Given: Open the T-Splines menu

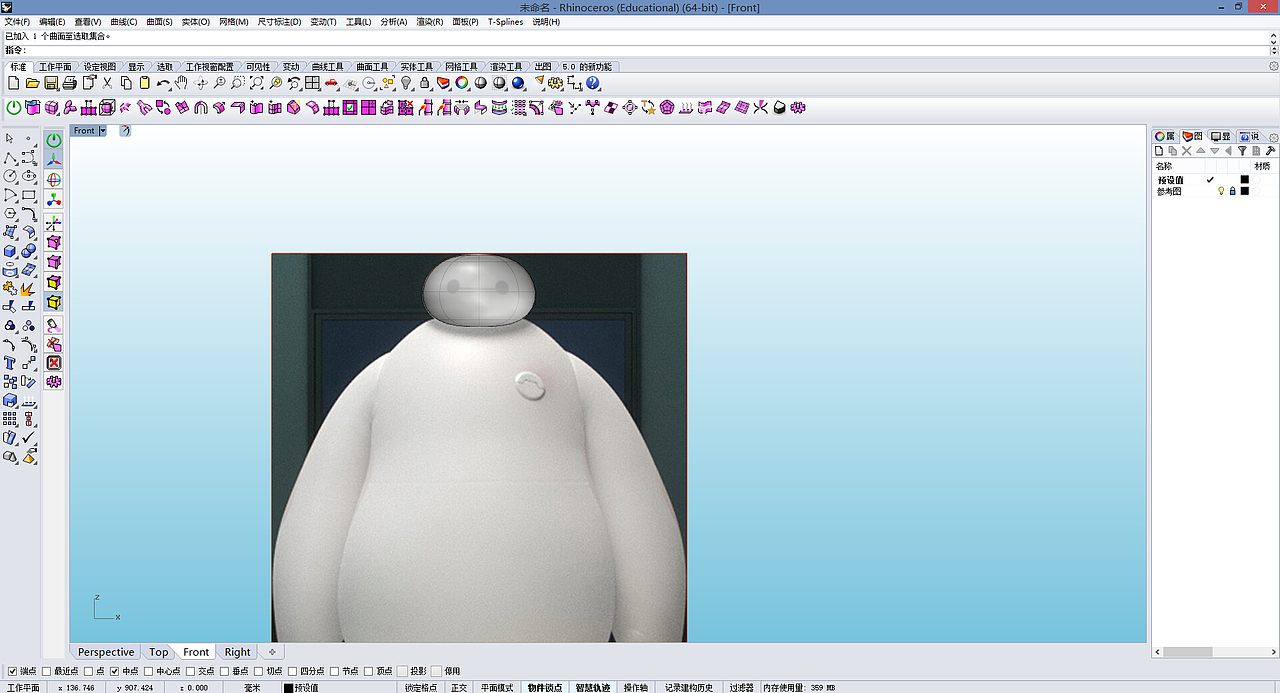Looking at the screenshot, I should pos(505,22).
